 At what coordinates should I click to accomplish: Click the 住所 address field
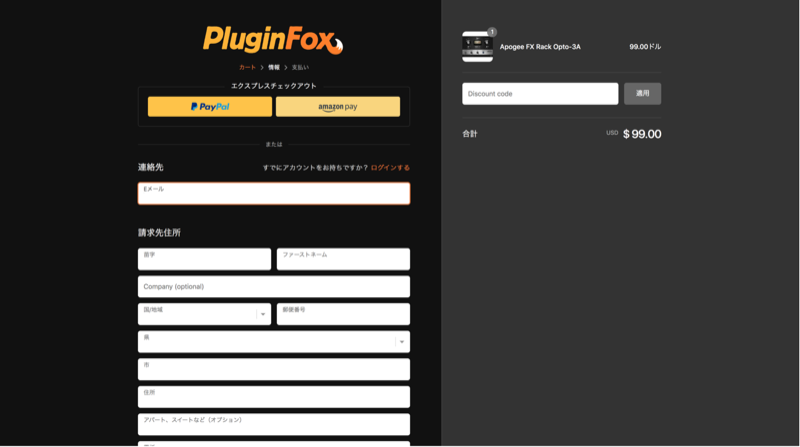tap(274, 397)
